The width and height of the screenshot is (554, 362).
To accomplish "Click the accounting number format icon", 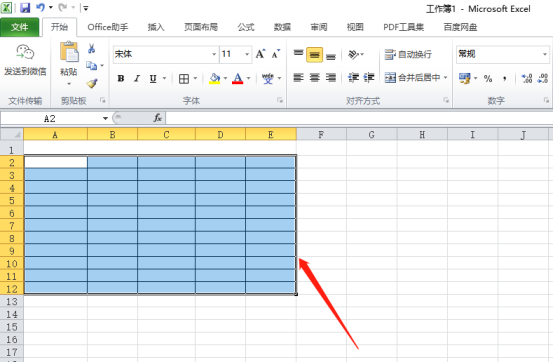I will [464, 78].
